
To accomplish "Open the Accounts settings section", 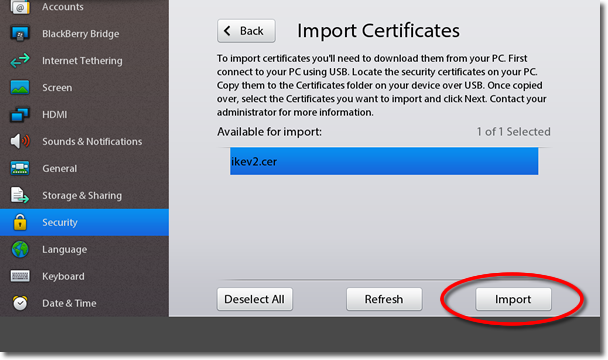I will pyautogui.click(x=63, y=7).
